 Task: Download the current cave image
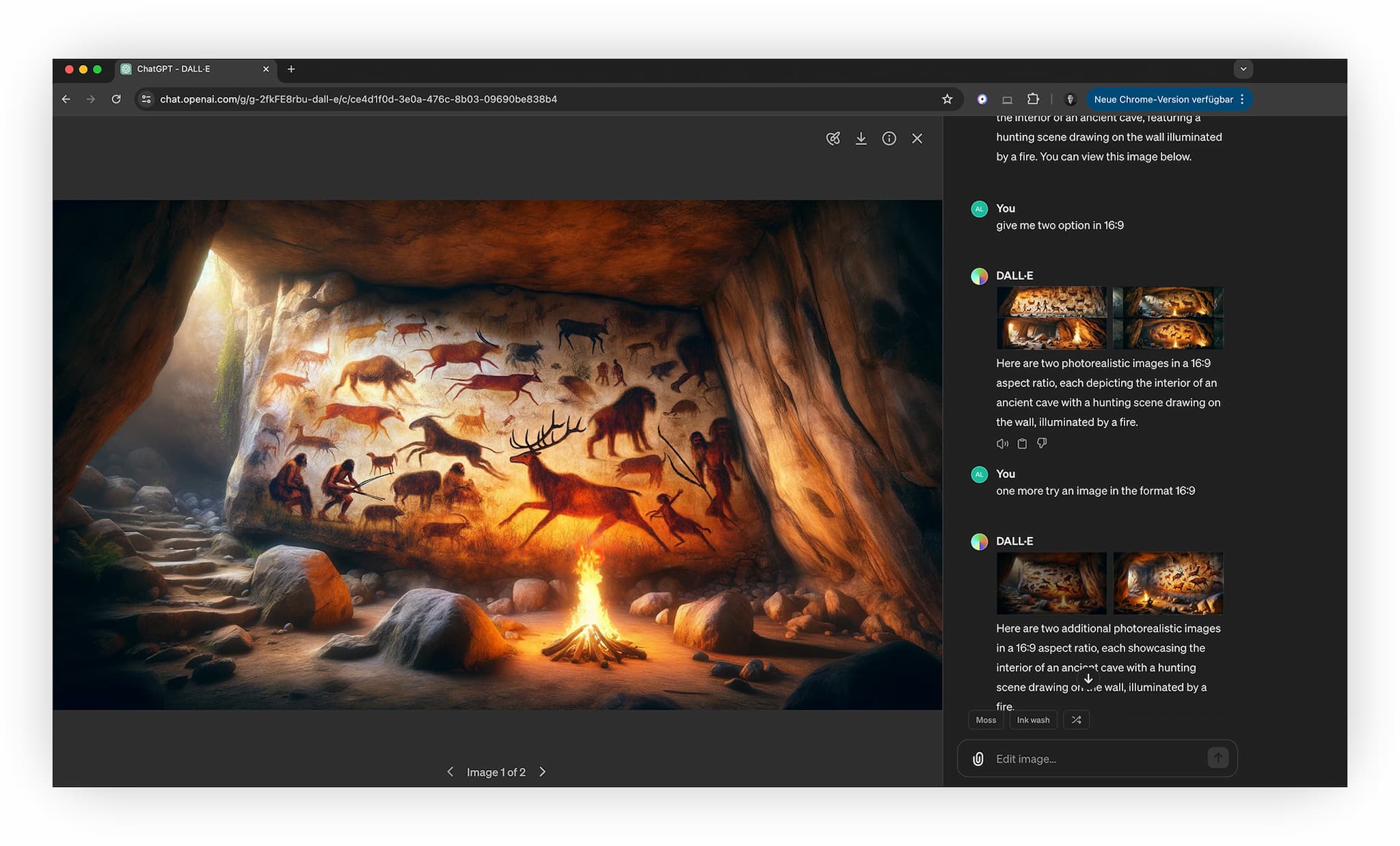[861, 139]
